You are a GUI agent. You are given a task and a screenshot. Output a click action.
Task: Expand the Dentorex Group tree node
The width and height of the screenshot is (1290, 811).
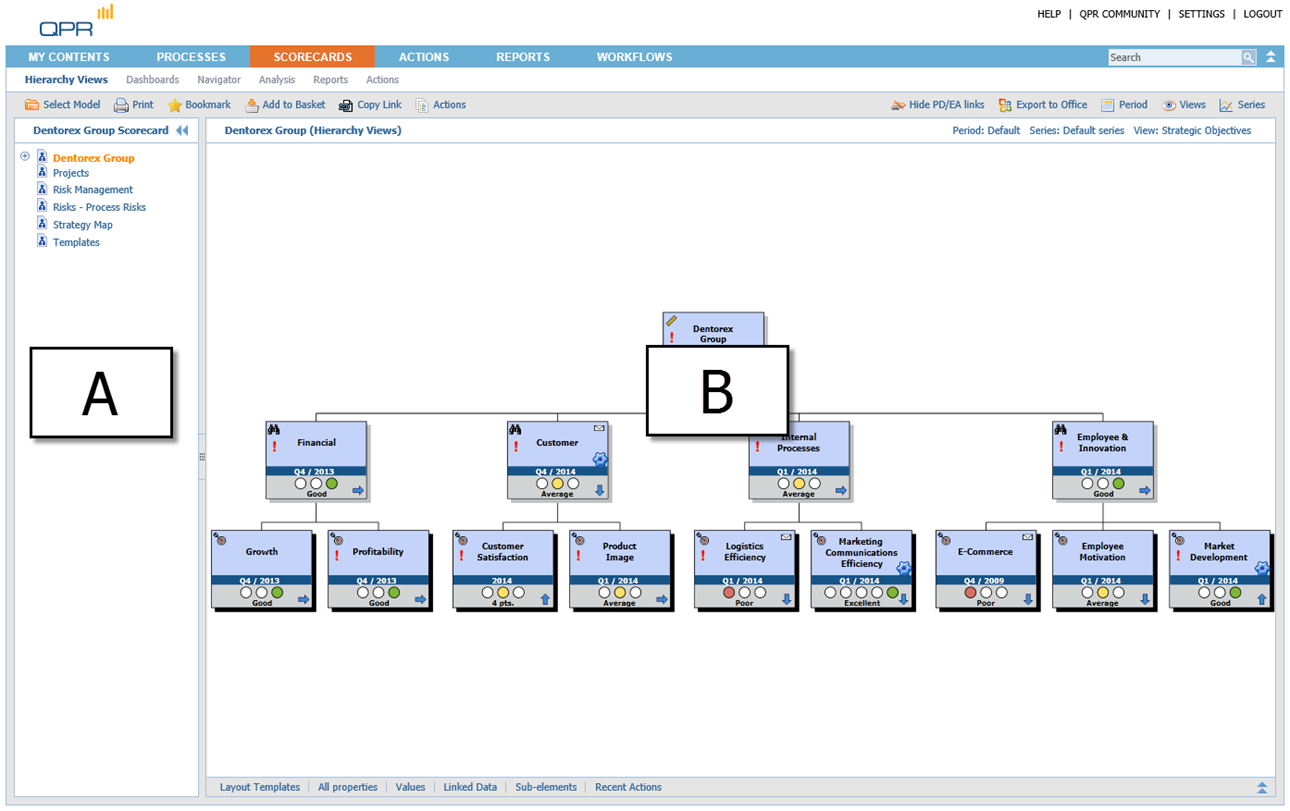click(x=25, y=157)
